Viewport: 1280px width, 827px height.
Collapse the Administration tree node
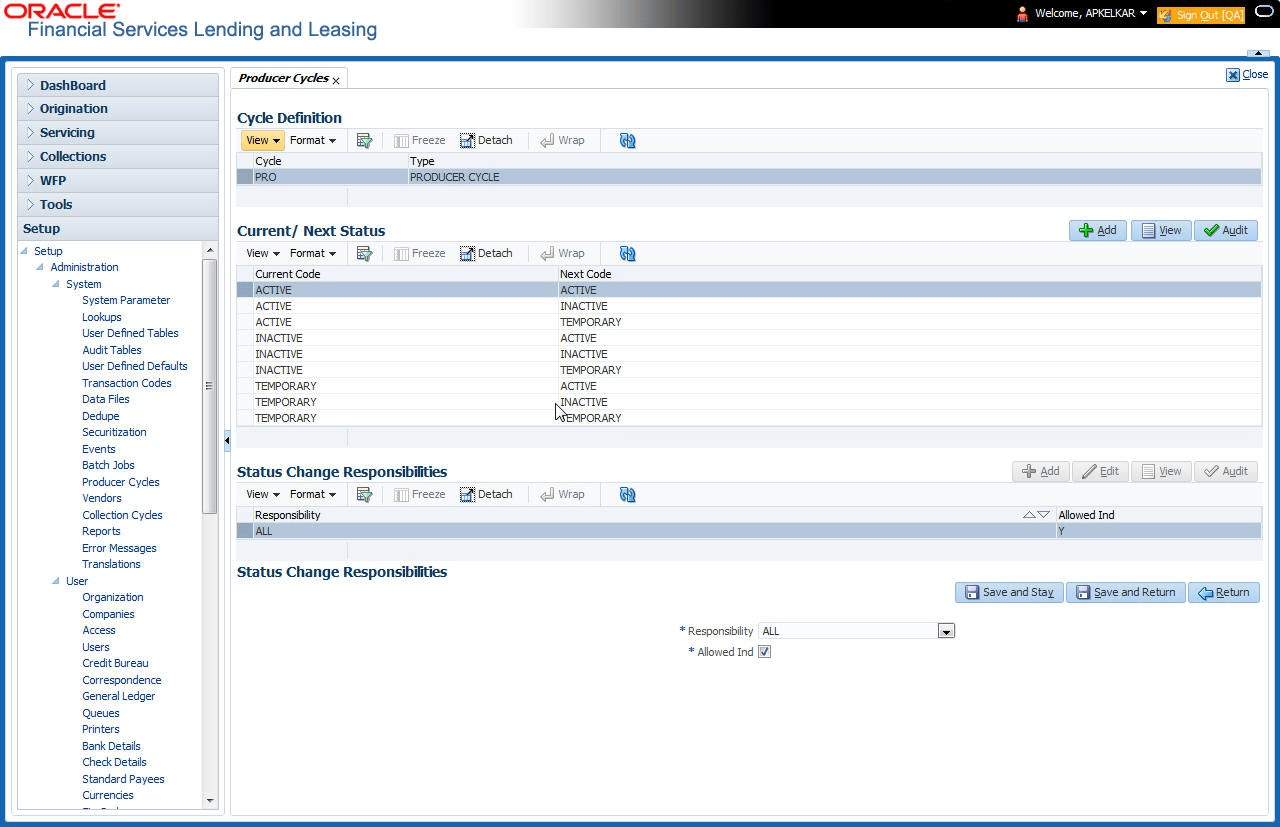(40, 268)
